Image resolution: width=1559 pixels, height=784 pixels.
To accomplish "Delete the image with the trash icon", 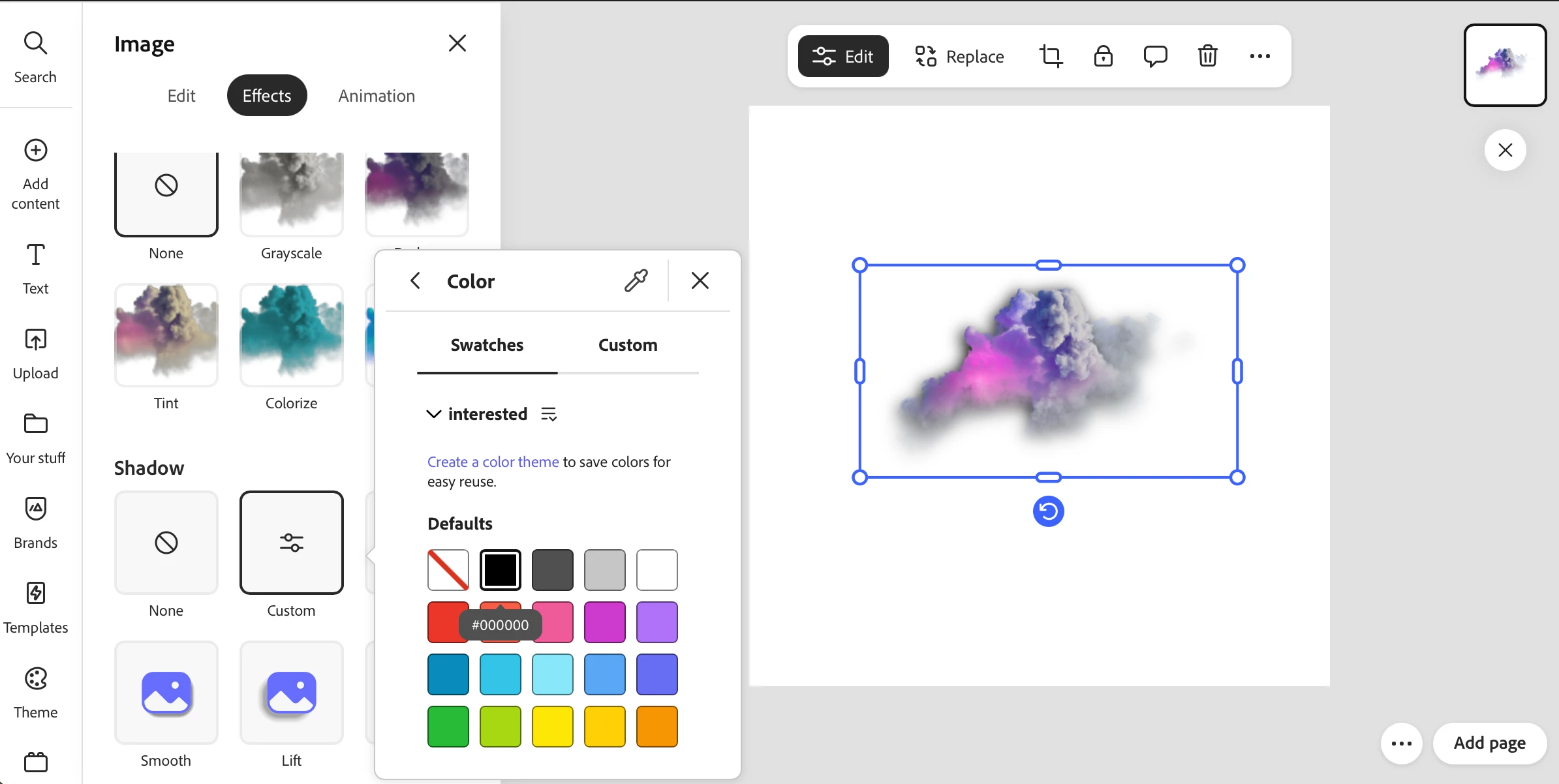I will point(1207,56).
